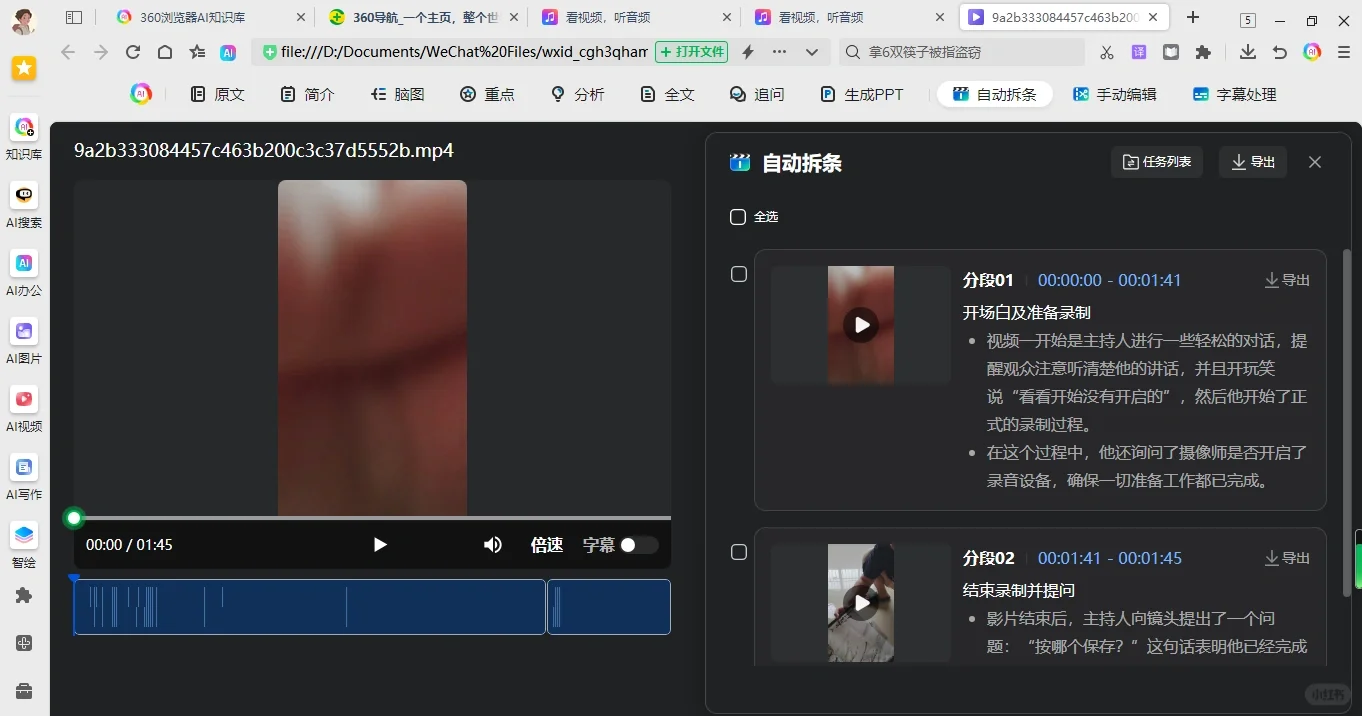Select the 手动编辑 manual edit tab
Image resolution: width=1362 pixels, height=716 pixels.
click(1114, 94)
